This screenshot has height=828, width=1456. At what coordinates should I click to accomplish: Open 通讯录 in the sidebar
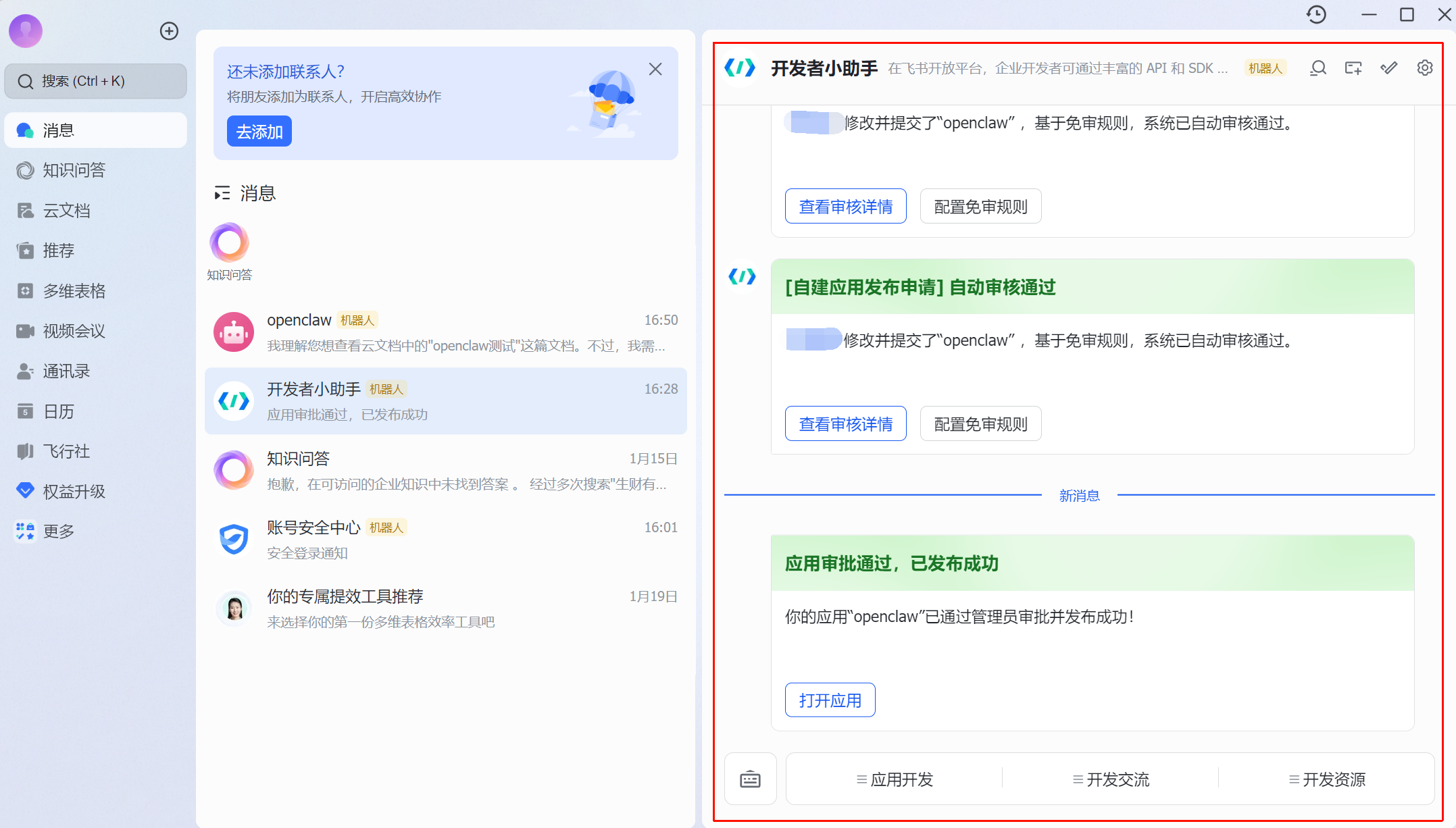pyautogui.click(x=95, y=371)
